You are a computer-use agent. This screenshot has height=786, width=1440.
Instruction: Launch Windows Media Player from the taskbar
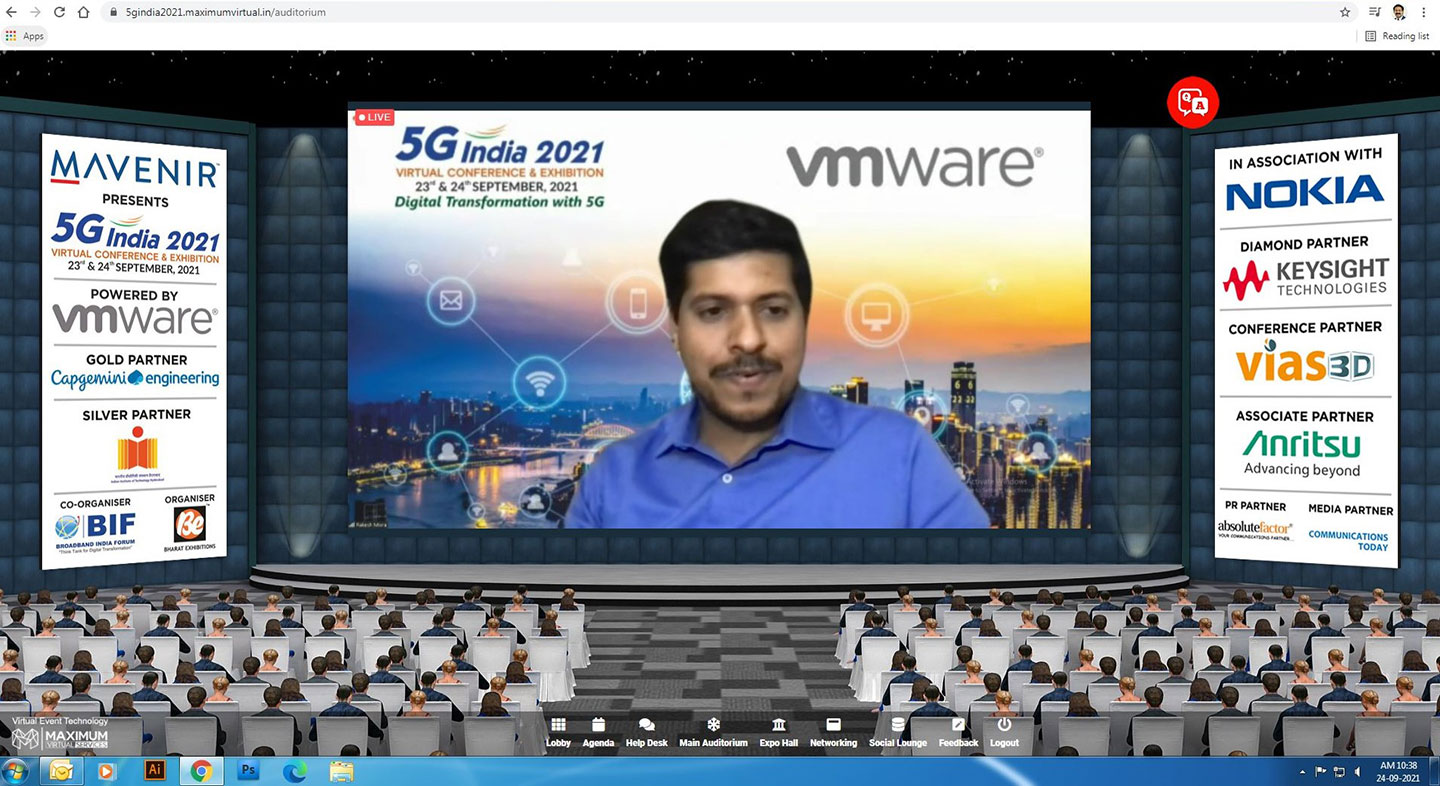[108, 771]
